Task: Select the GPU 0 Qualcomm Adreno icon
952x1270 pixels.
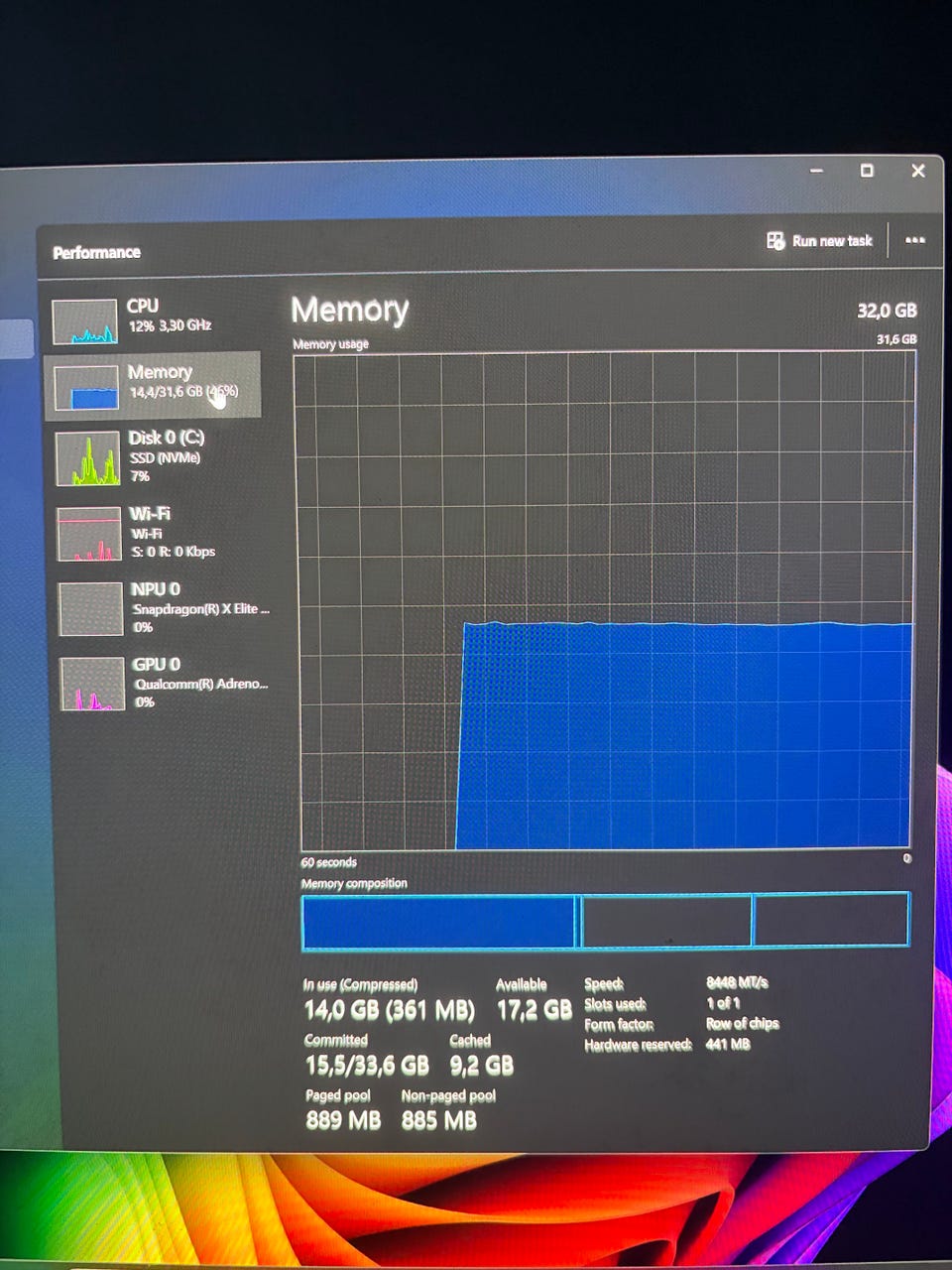Action: [x=91, y=685]
